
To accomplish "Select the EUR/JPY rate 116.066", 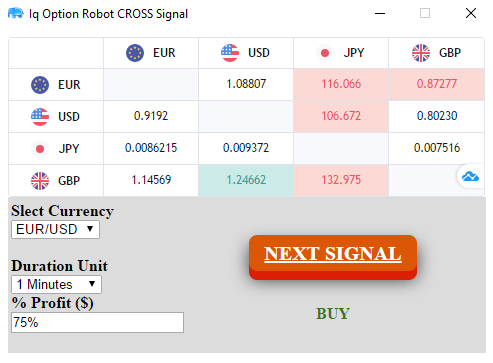I will [341, 84].
